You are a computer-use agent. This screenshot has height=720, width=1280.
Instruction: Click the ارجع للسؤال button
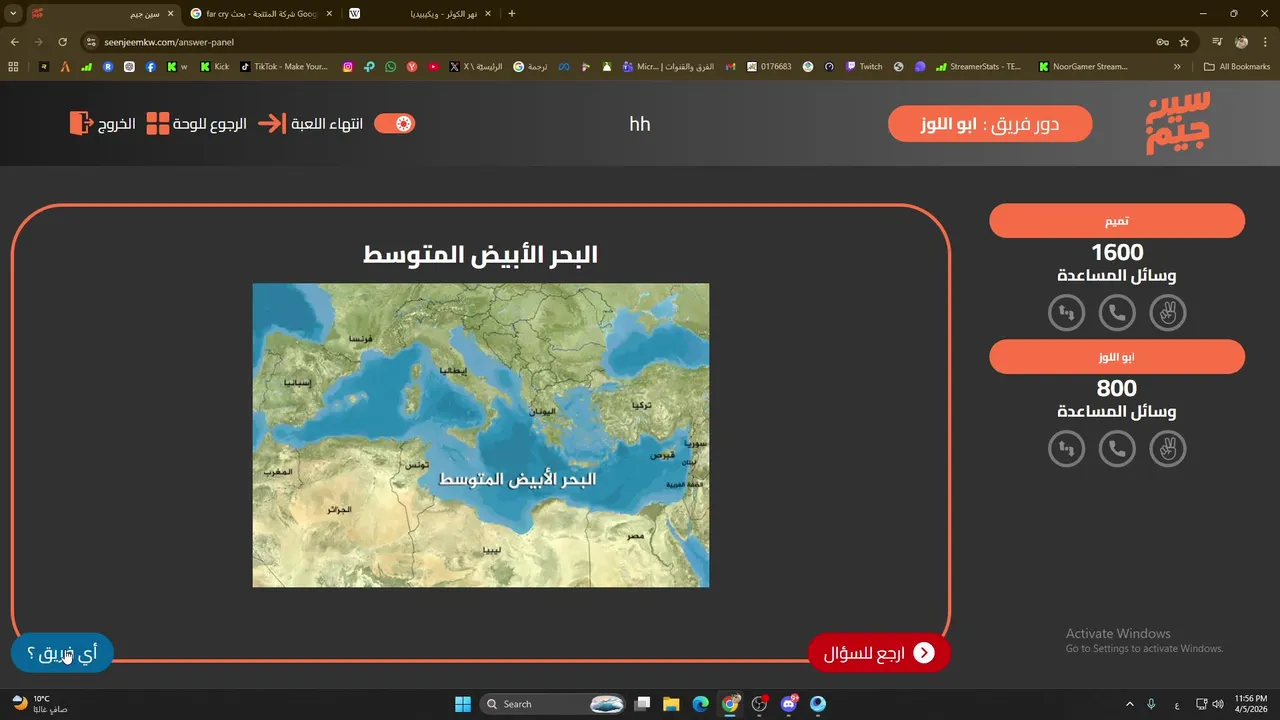(879, 653)
